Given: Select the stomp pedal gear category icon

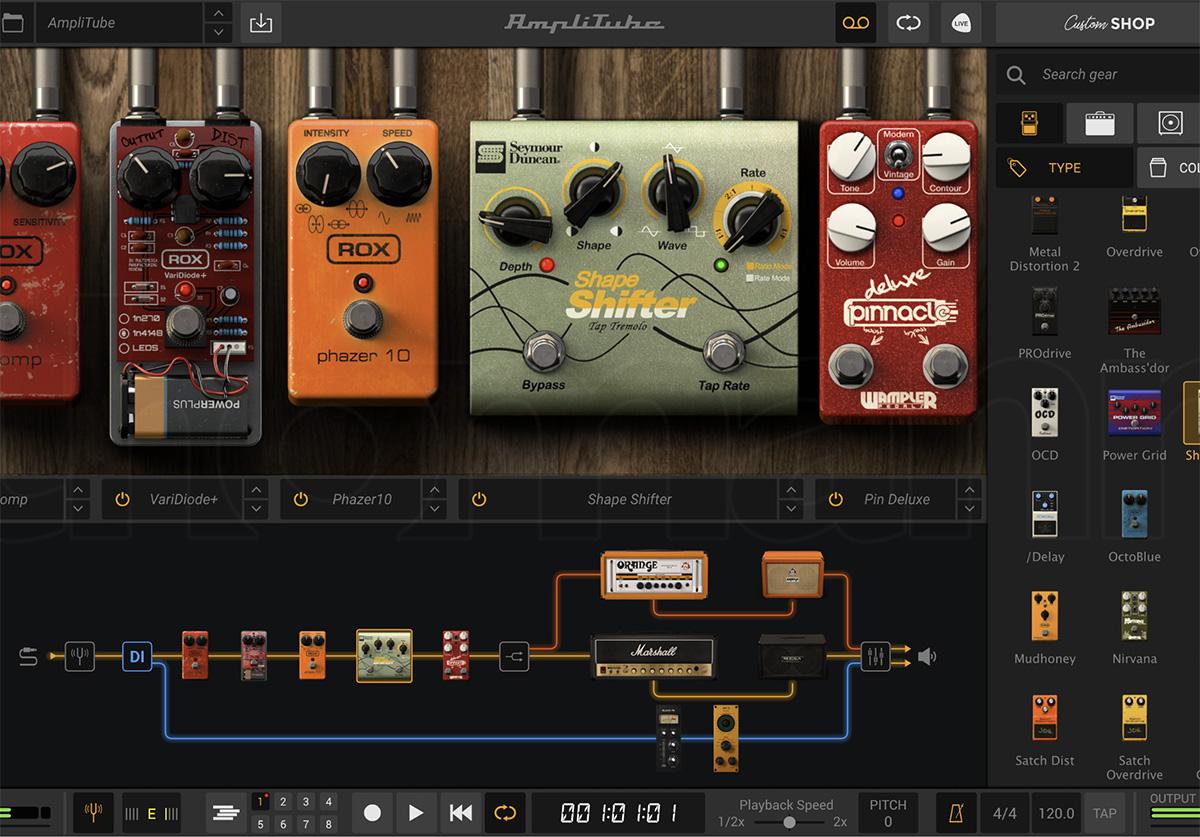Looking at the screenshot, I should click(1027, 123).
